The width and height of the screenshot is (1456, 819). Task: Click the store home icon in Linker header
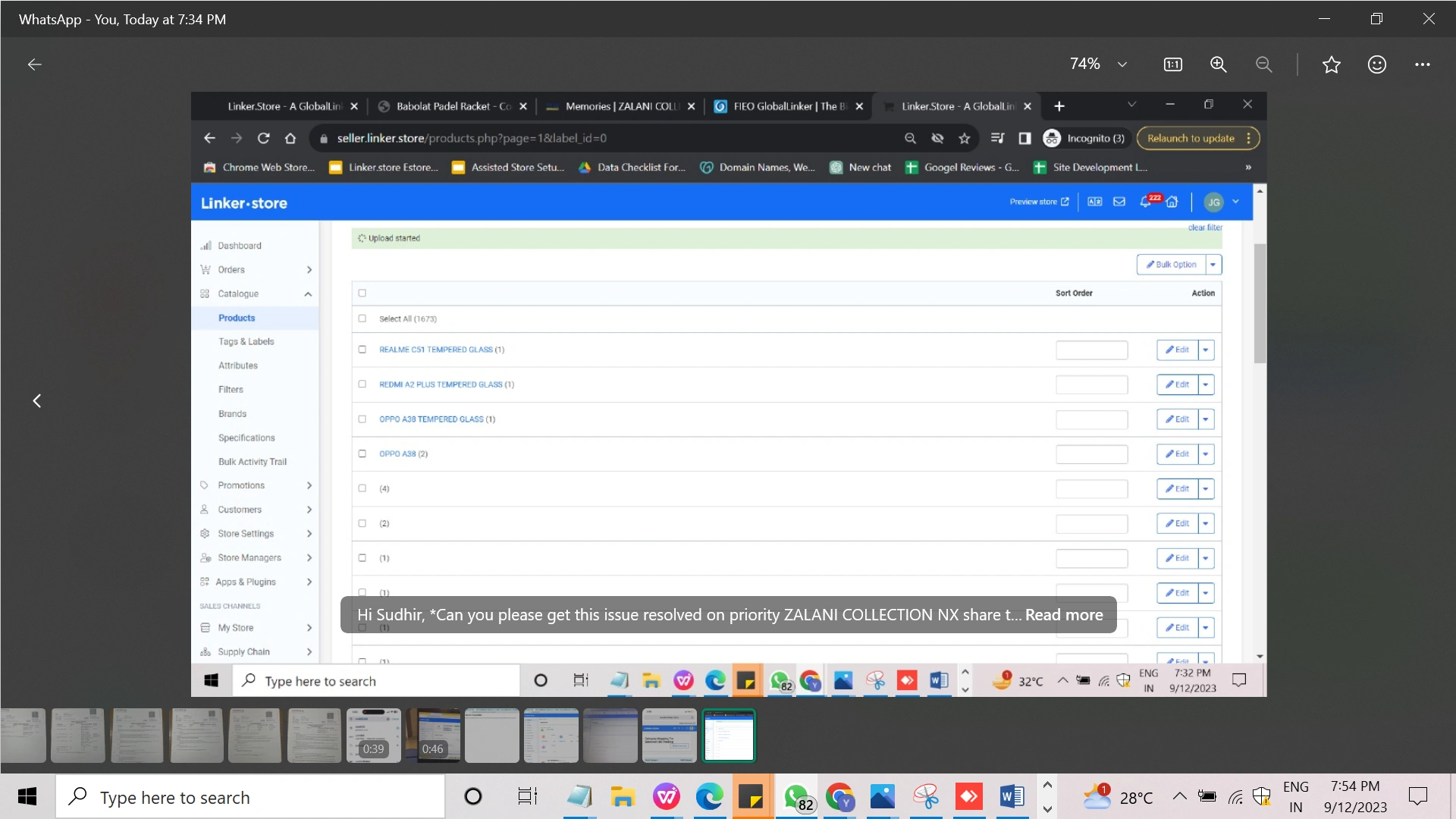coord(1172,202)
